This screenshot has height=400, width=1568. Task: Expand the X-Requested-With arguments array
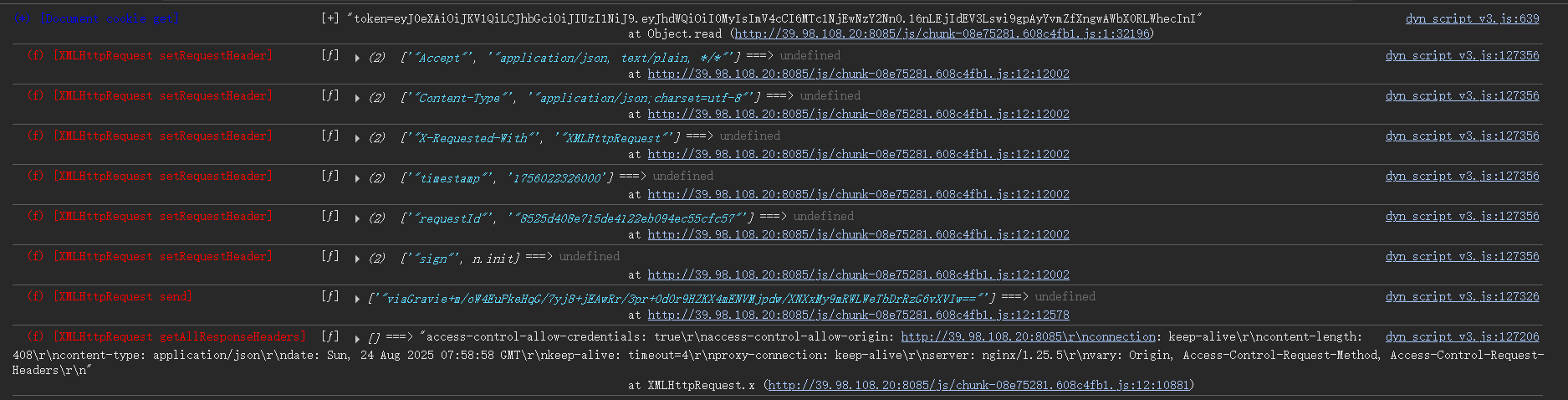[357, 139]
